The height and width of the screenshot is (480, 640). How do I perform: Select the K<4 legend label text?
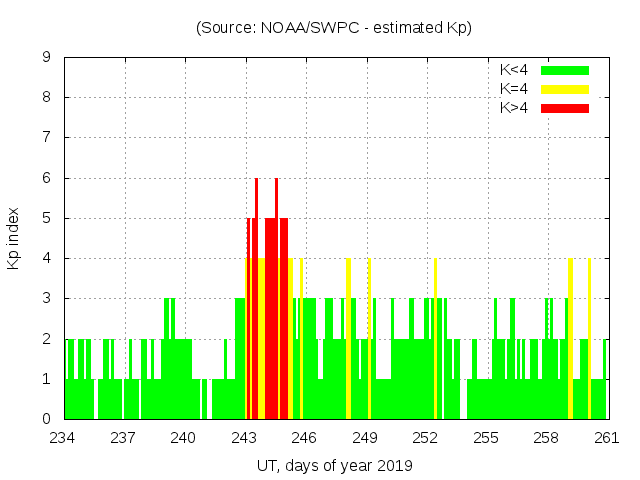click(x=515, y=70)
